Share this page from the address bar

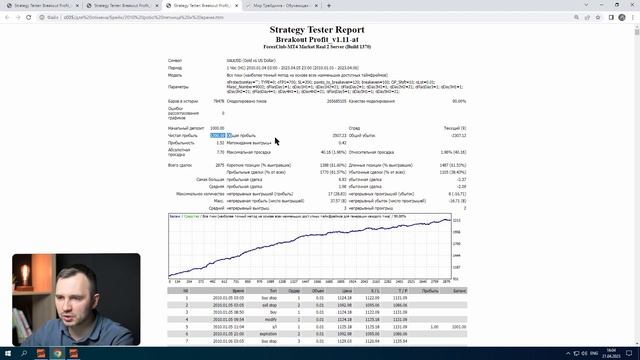click(x=587, y=18)
